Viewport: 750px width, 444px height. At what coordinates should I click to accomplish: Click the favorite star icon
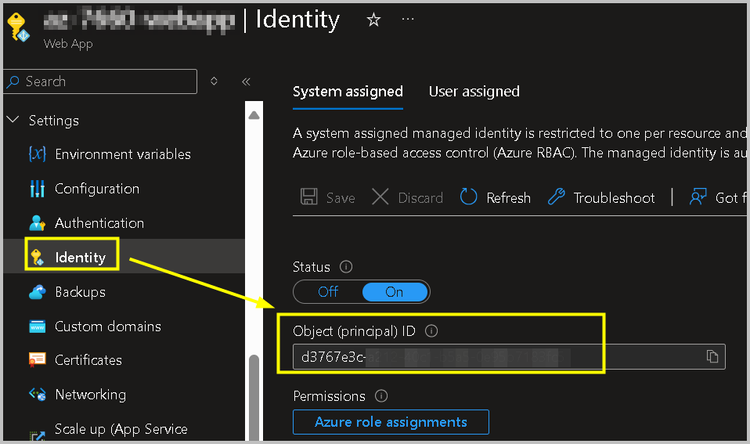pyautogui.click(x=374, y=20)
